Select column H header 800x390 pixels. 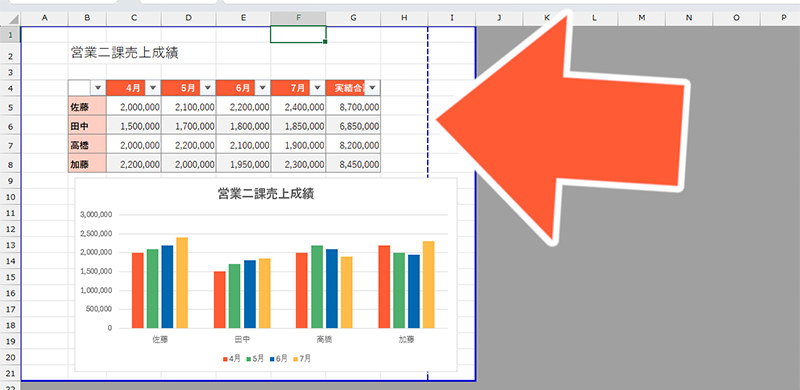pos(404,18)
